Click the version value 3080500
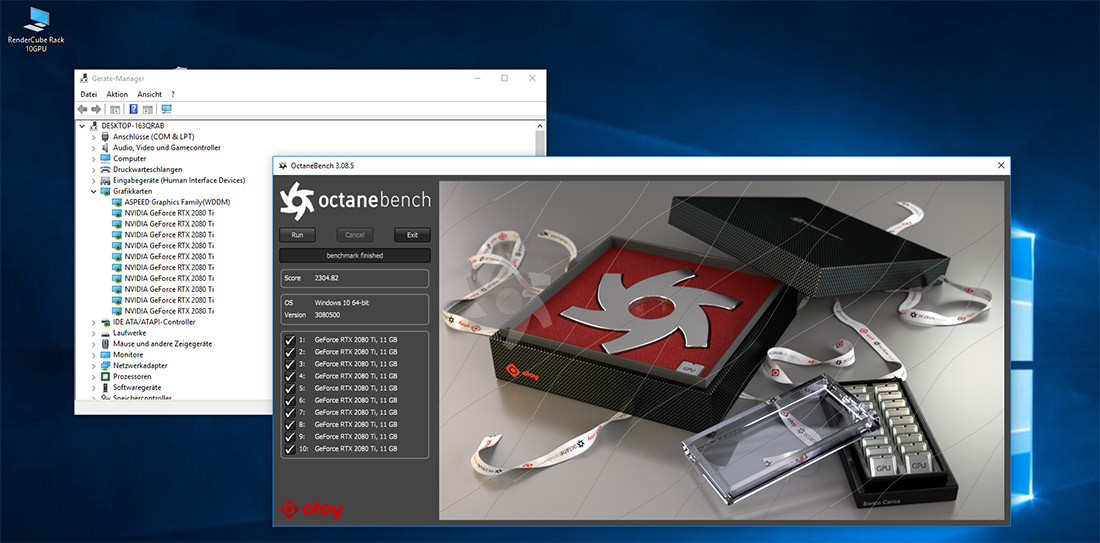The width and height of the screenshot is (1100, 543). pyautogui.click(x=328, y=314)
